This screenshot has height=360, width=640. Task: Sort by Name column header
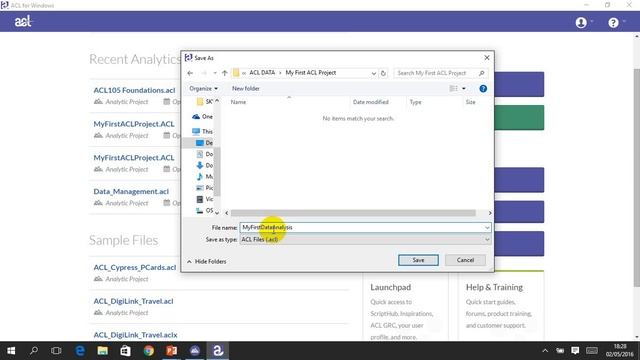tap(238, 102)
